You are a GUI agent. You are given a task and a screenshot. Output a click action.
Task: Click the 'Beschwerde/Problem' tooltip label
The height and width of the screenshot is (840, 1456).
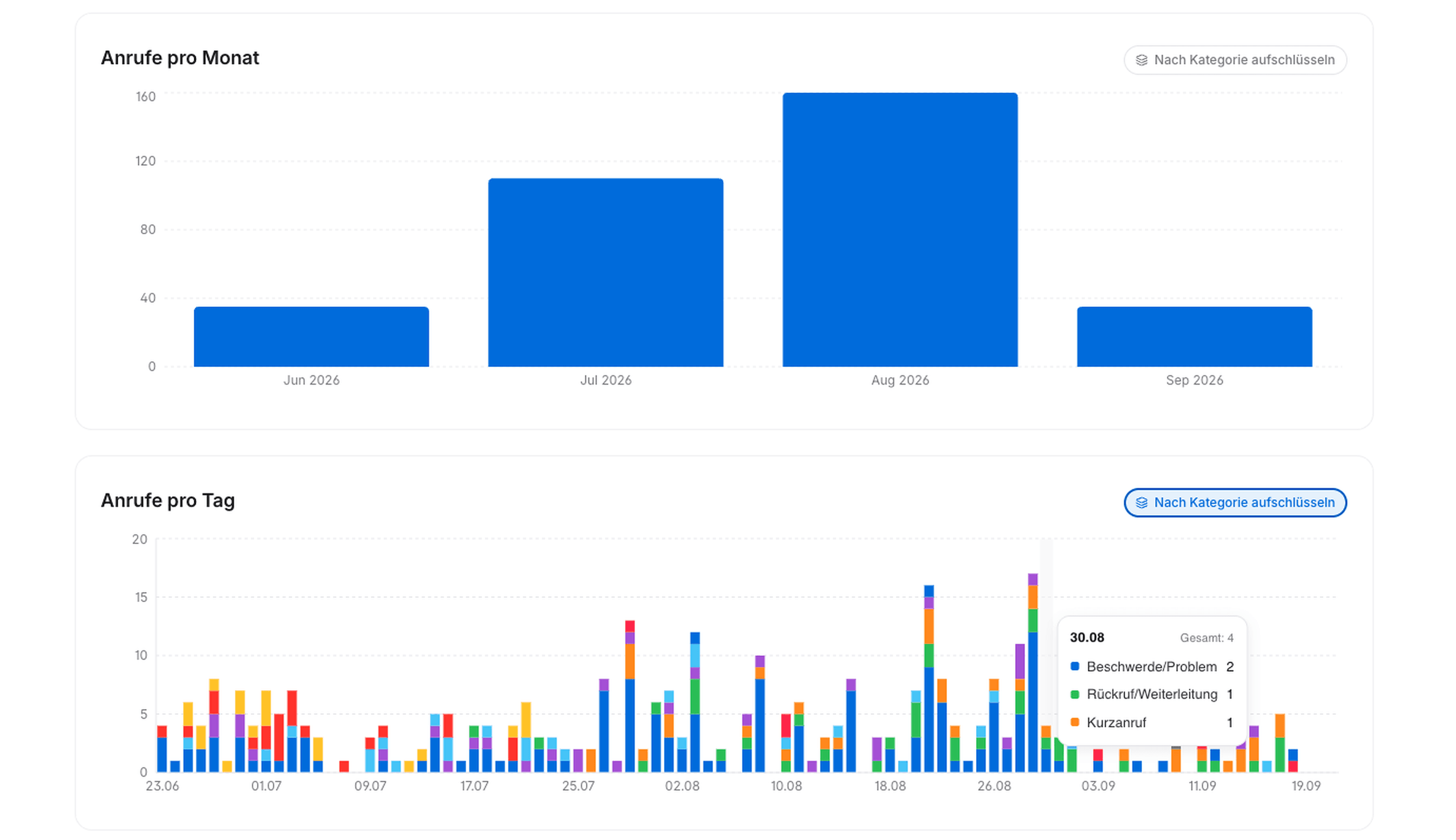[1151, 666]
